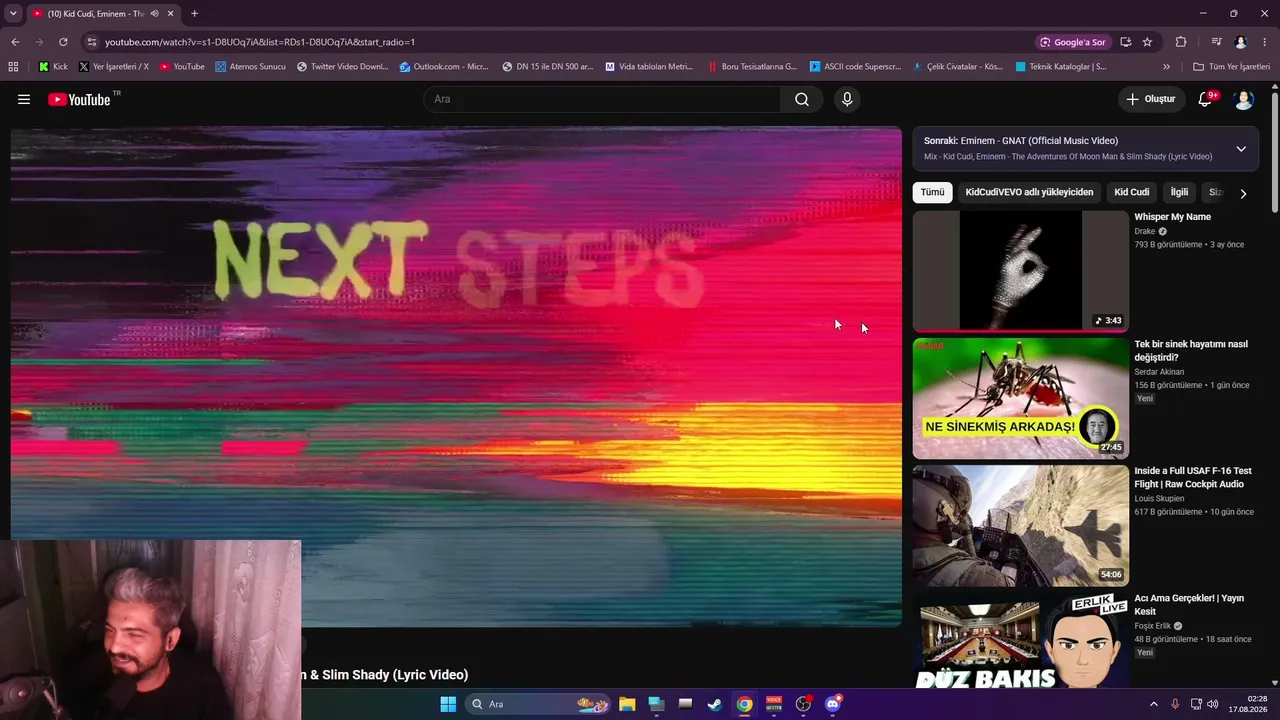Open the Twitter Video Downl... bookmark
This screenshot has height=720, width=1280.
(342, 67)
